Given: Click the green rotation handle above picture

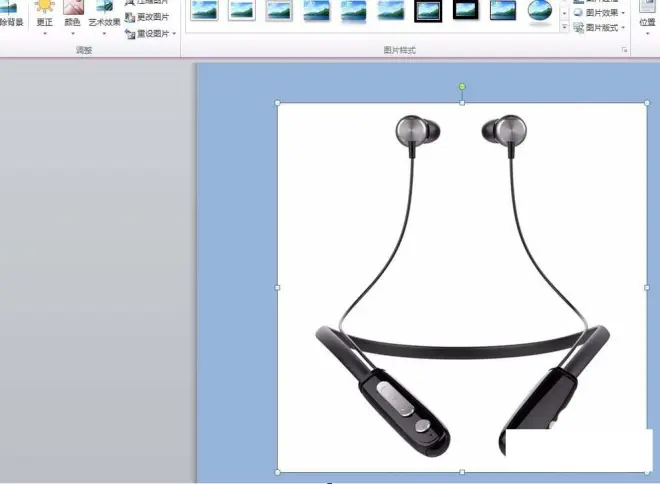Looking at the screenshot, I should click(462, 87).
